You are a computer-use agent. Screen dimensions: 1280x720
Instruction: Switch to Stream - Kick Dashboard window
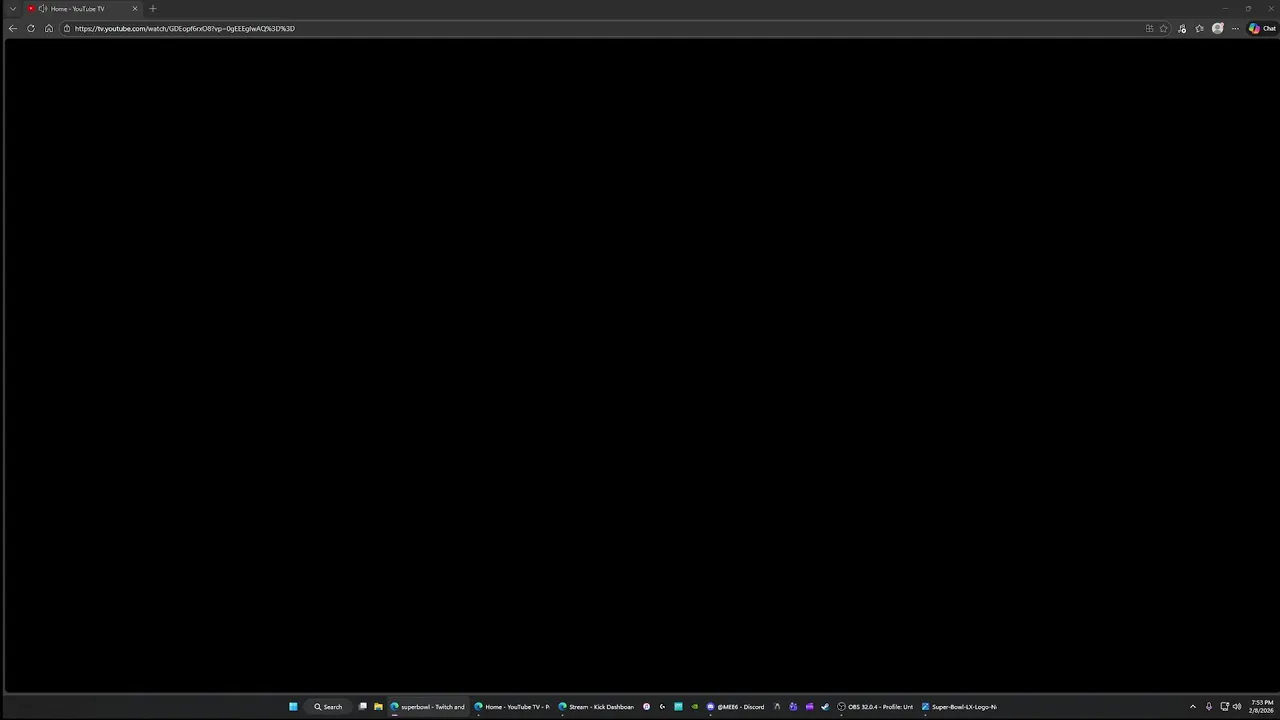pos(597,707)
